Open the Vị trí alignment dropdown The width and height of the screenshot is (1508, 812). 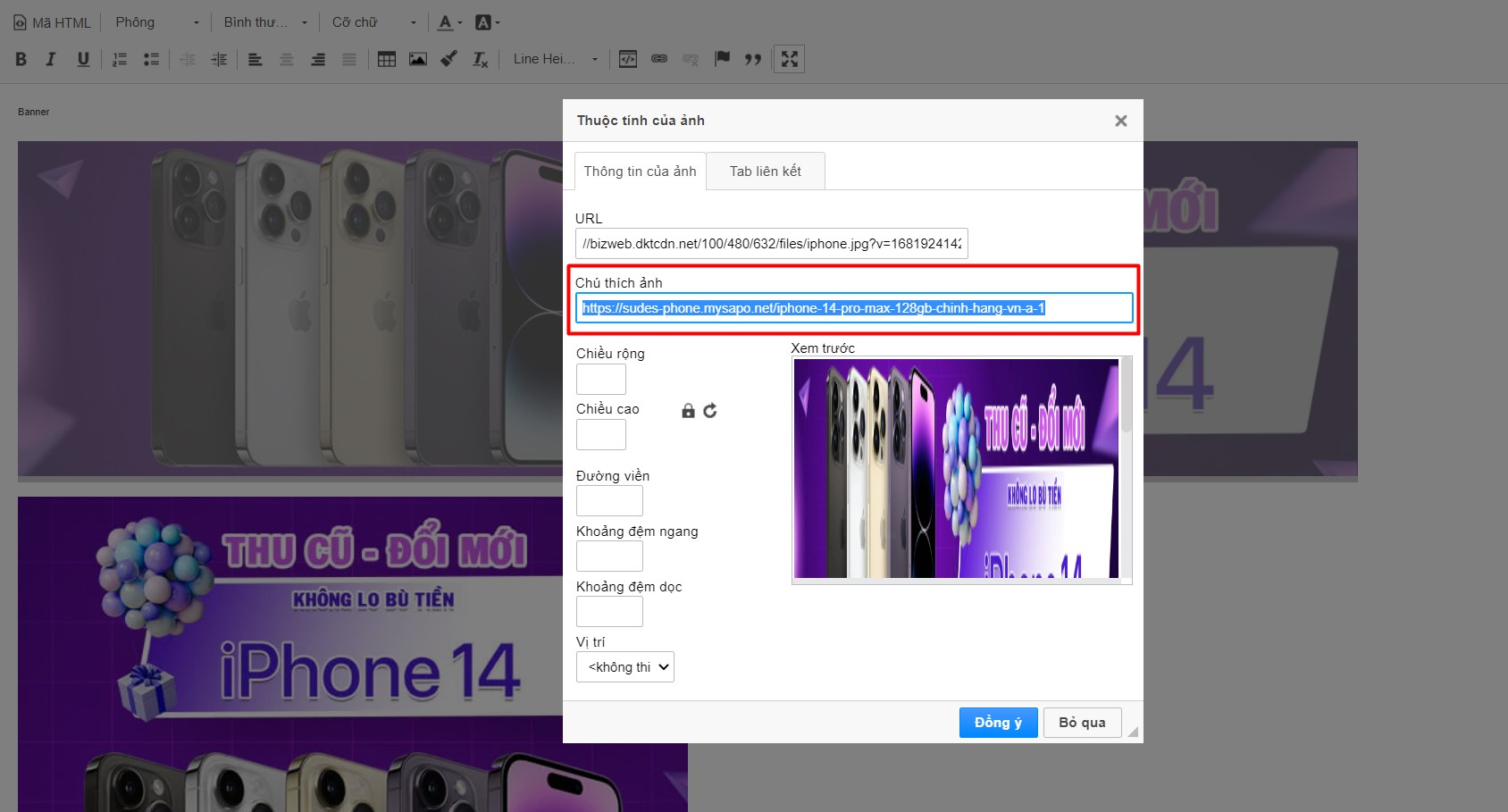point(625,667)
